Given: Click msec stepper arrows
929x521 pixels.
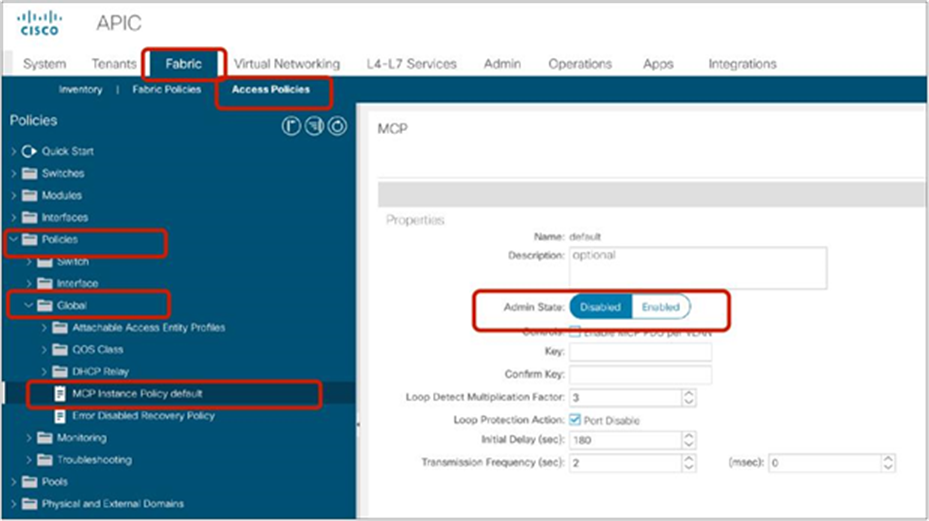Looking at the screenshot, I should 888,462.
